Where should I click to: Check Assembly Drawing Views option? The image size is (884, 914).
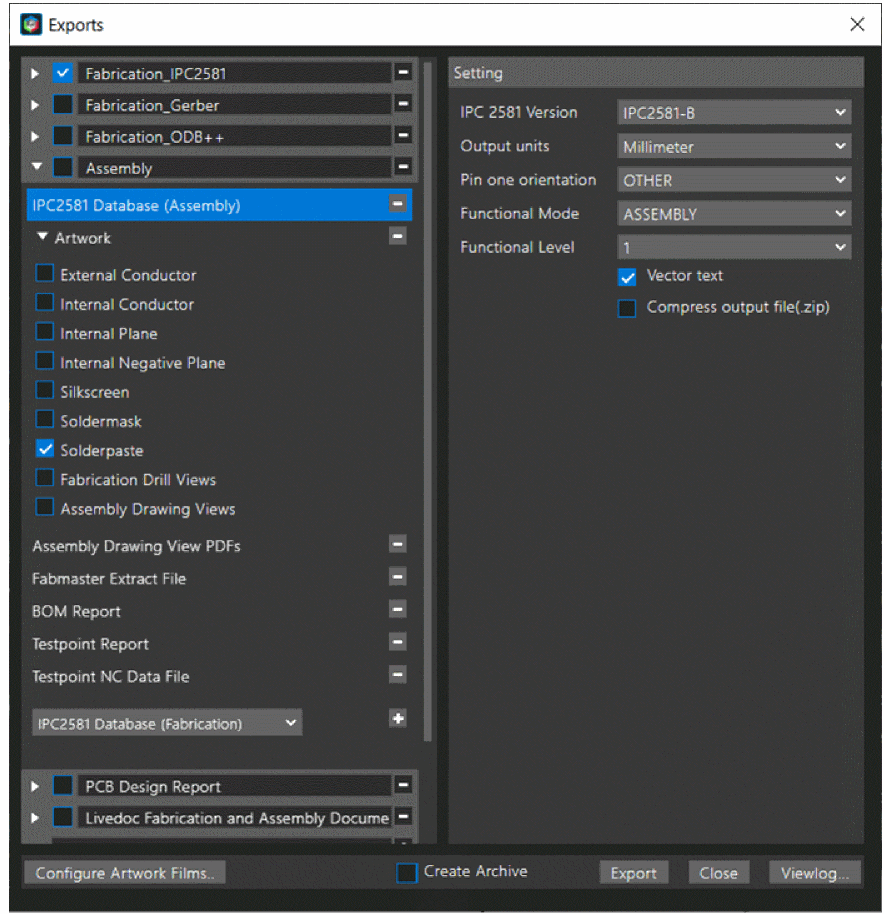pos(45,507)
